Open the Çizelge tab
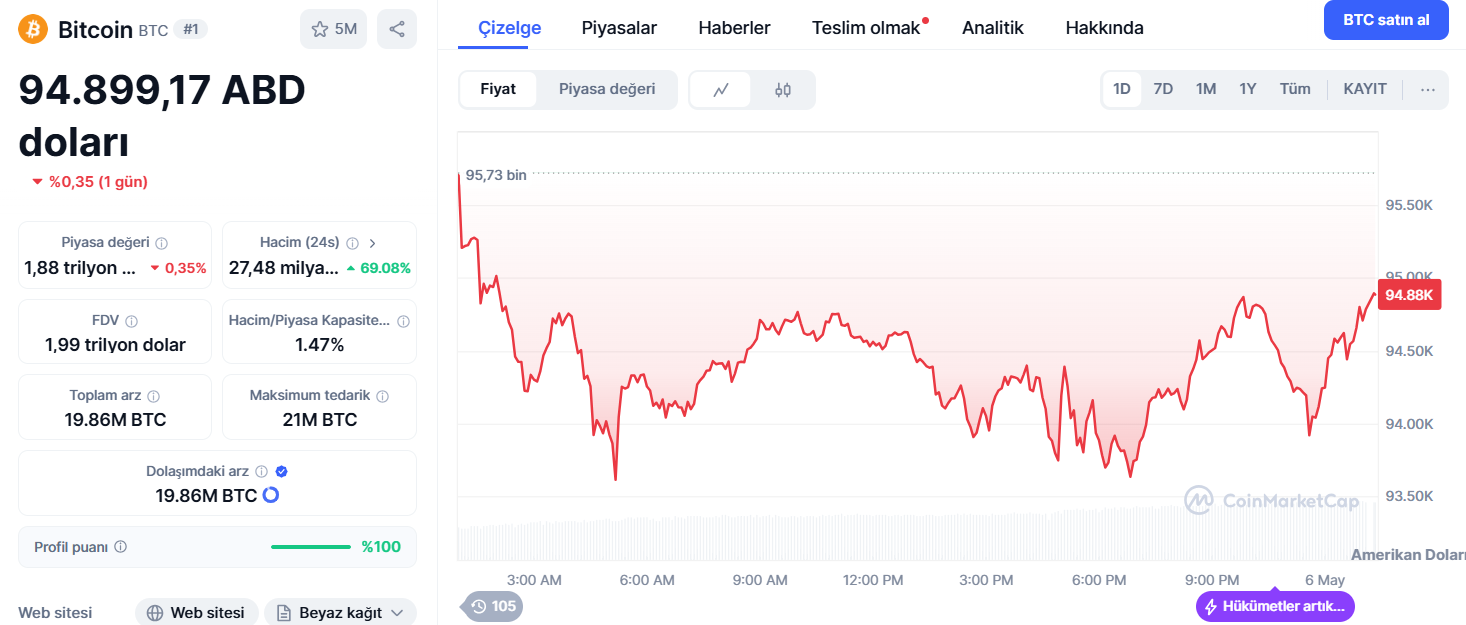 (510, 28)
